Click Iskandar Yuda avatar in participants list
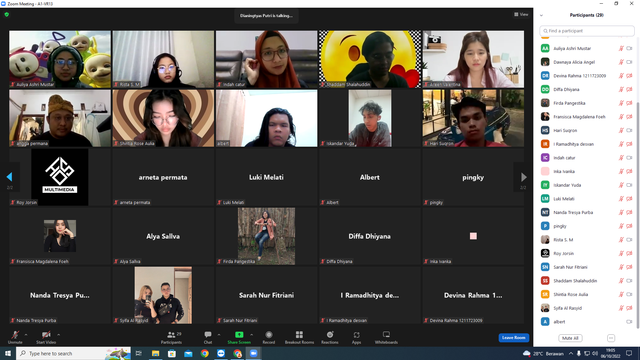 click(x=545, y=185)
